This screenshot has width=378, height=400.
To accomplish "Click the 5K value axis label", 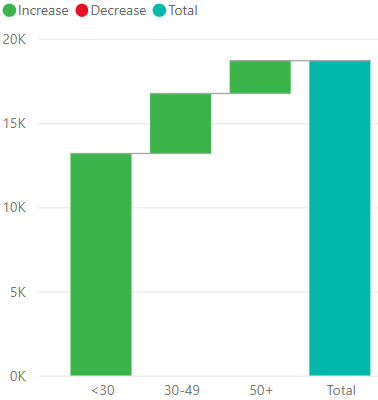I will pyautogui.click(x=18, y=292).
